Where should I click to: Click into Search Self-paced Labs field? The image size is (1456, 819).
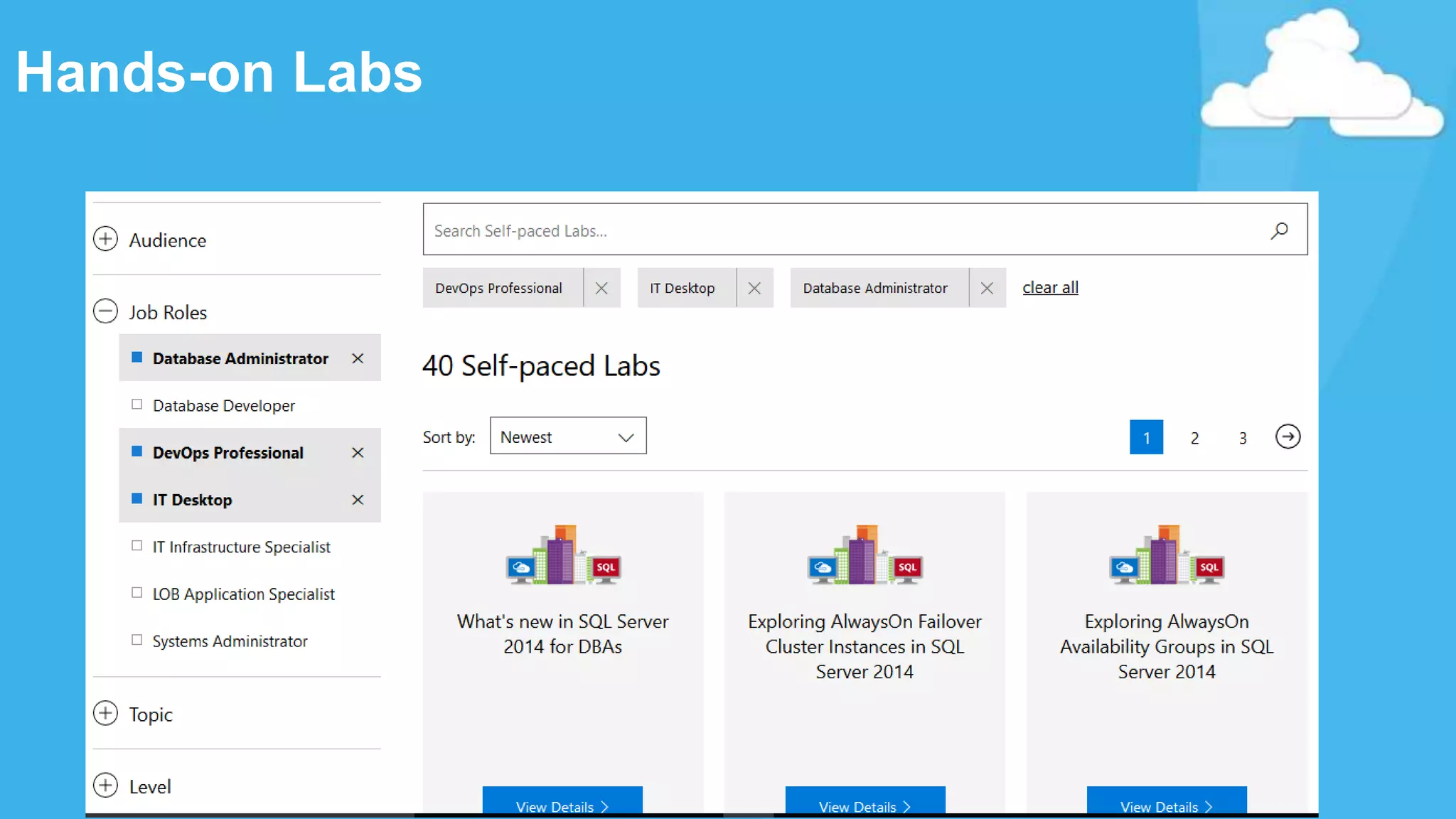pyautogui.click(x=846, y=230)
